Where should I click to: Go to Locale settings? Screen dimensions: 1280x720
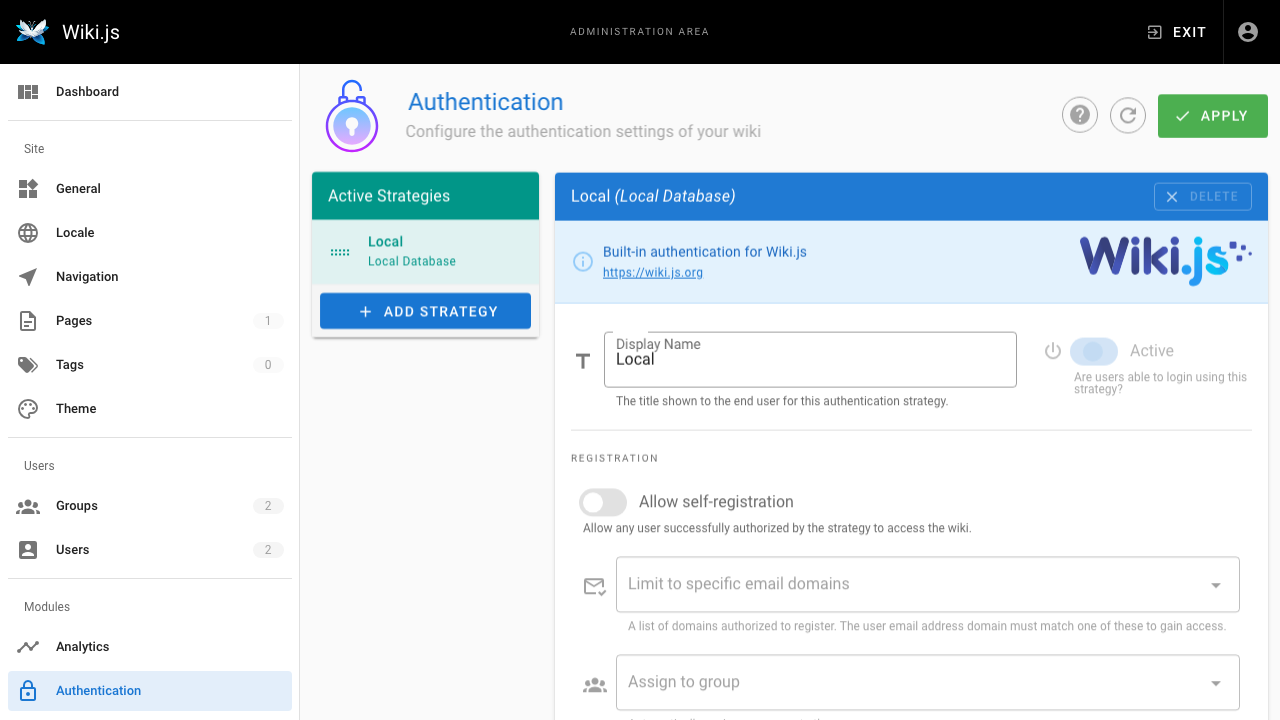pyautogui.click(x=150, y=233)
